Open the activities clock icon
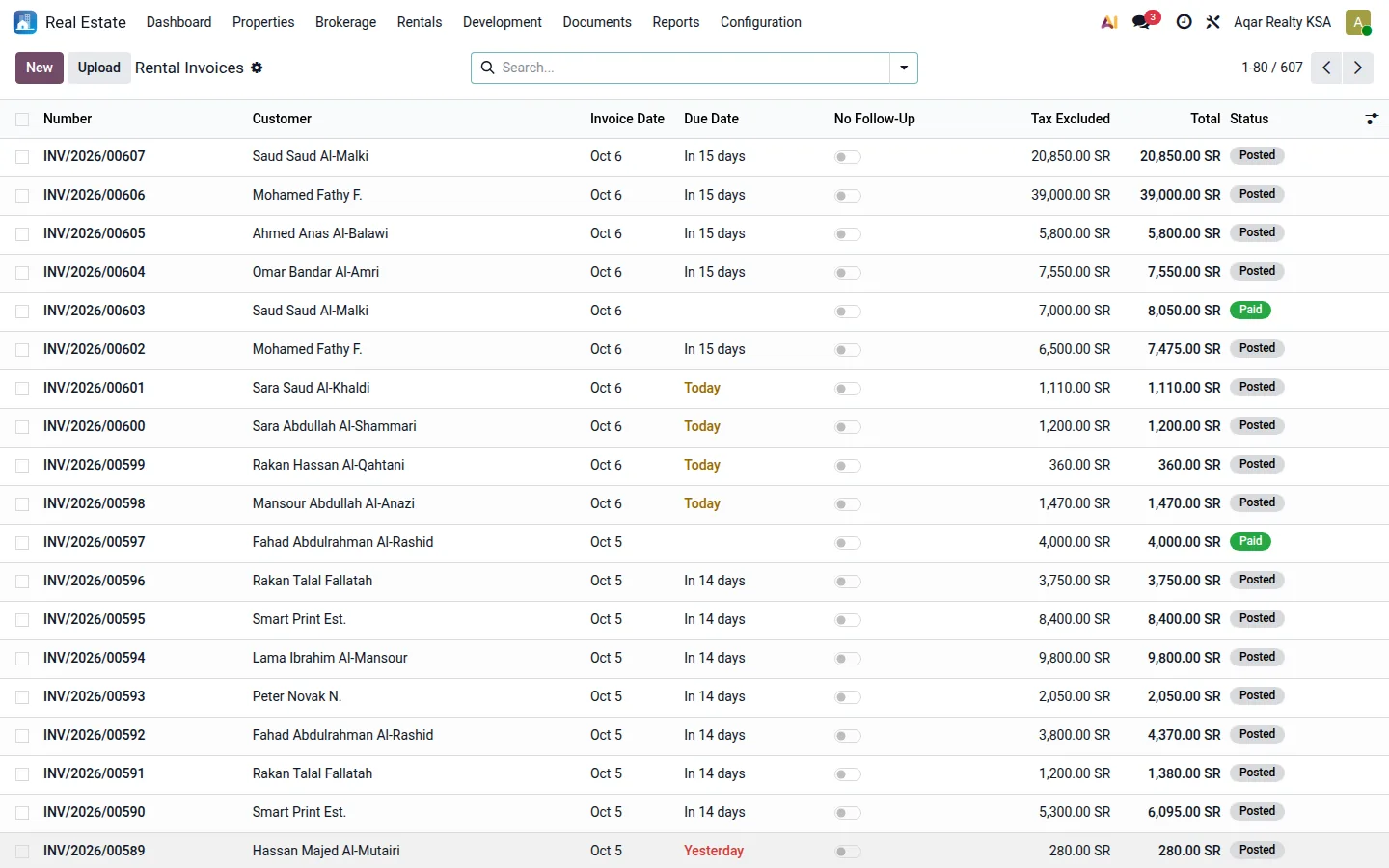 1184,22
